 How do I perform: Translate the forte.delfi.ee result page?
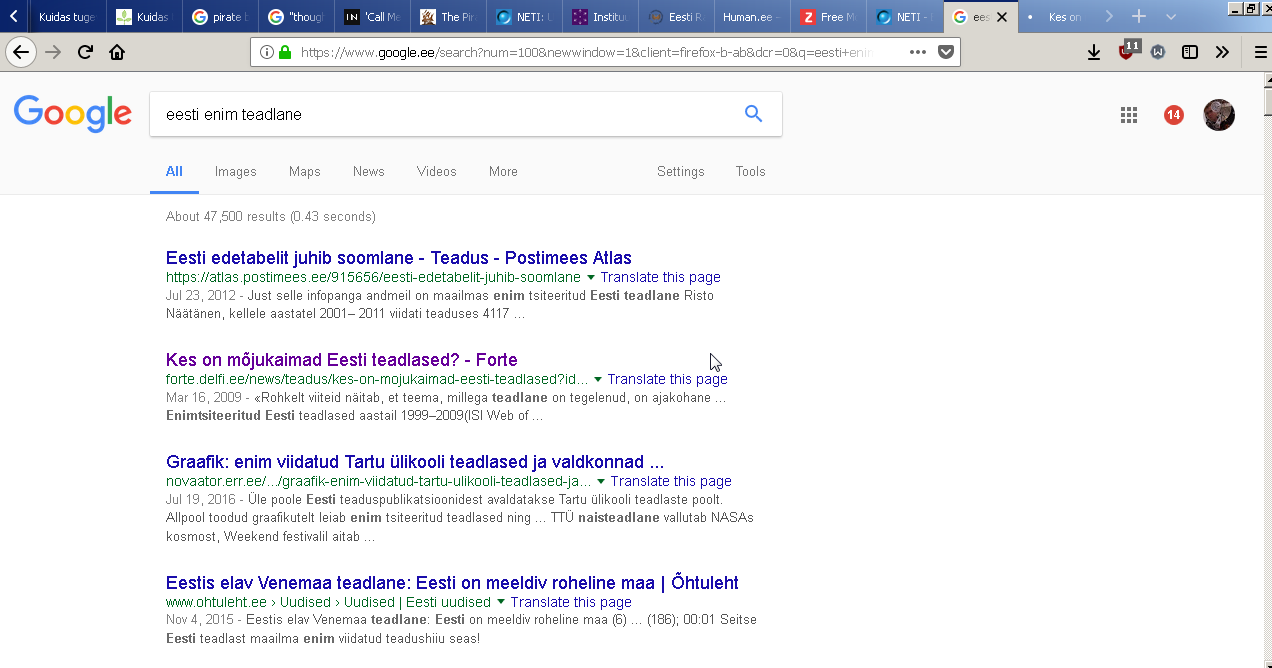pyautogui.click(x=668, y=379)
